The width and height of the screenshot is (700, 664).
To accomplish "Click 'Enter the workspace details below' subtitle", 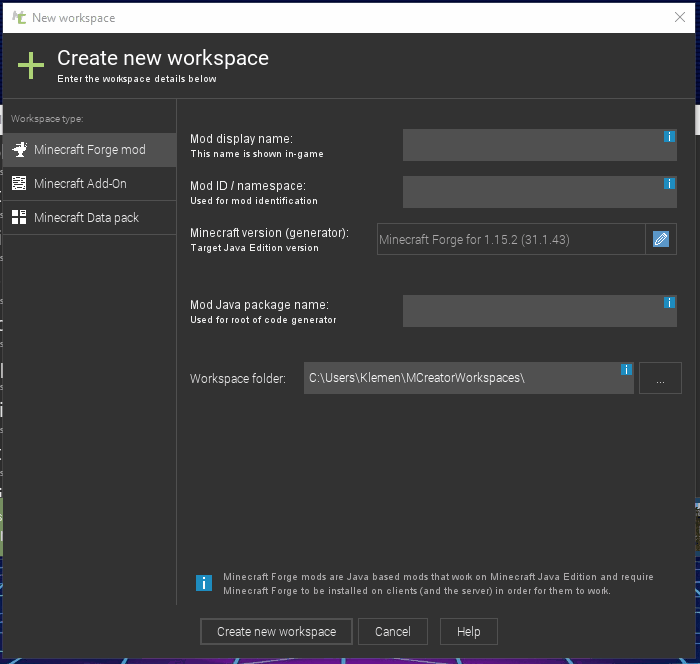I will point(137,79).
